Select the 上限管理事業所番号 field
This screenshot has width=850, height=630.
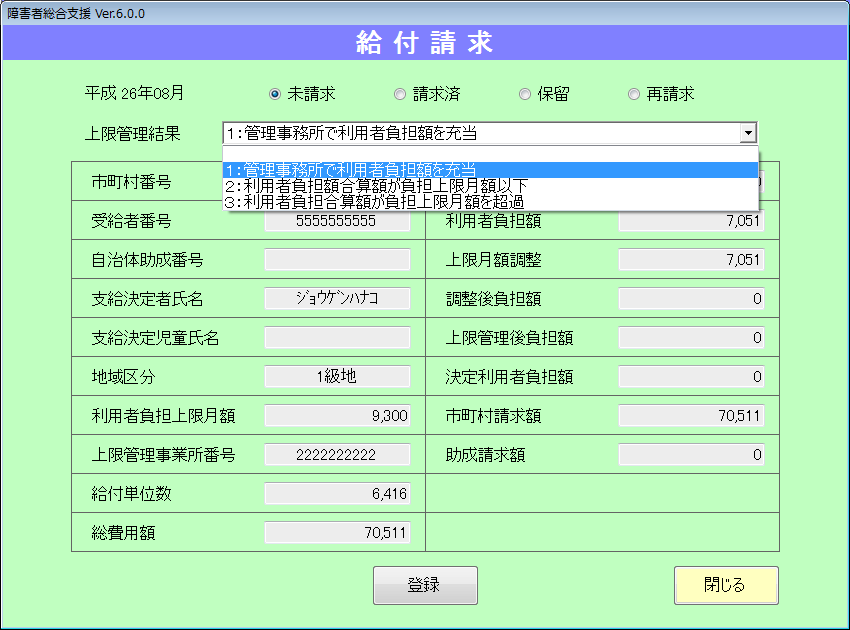coord(337,455)
